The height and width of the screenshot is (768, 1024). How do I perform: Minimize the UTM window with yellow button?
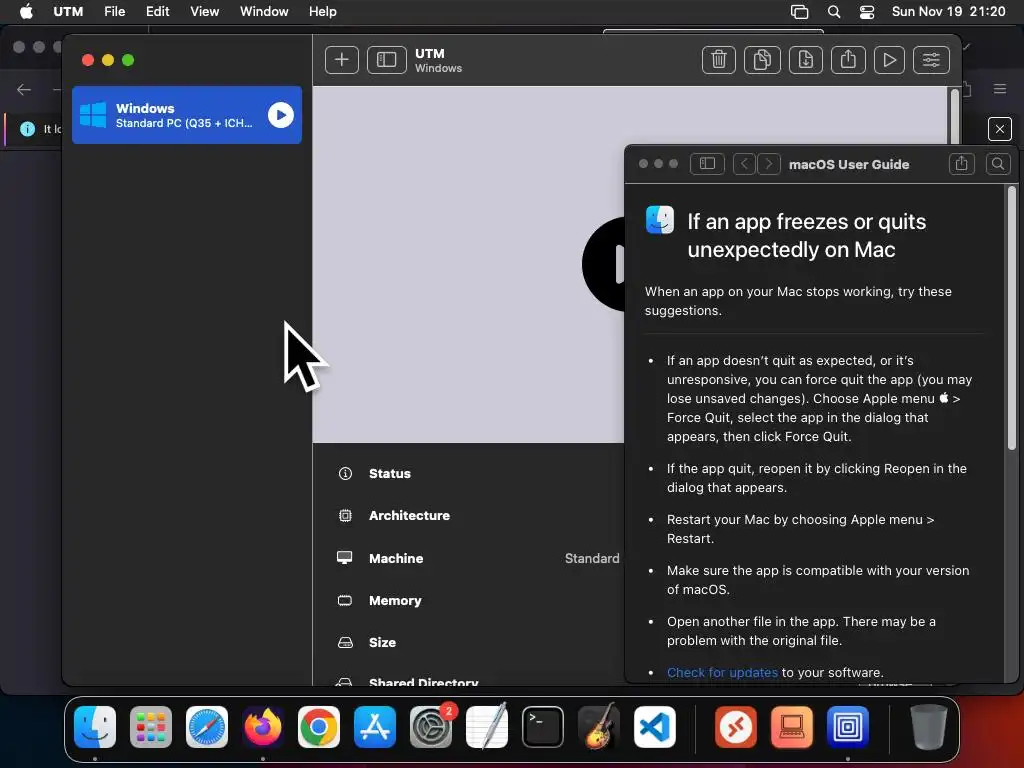pos(108,60)
